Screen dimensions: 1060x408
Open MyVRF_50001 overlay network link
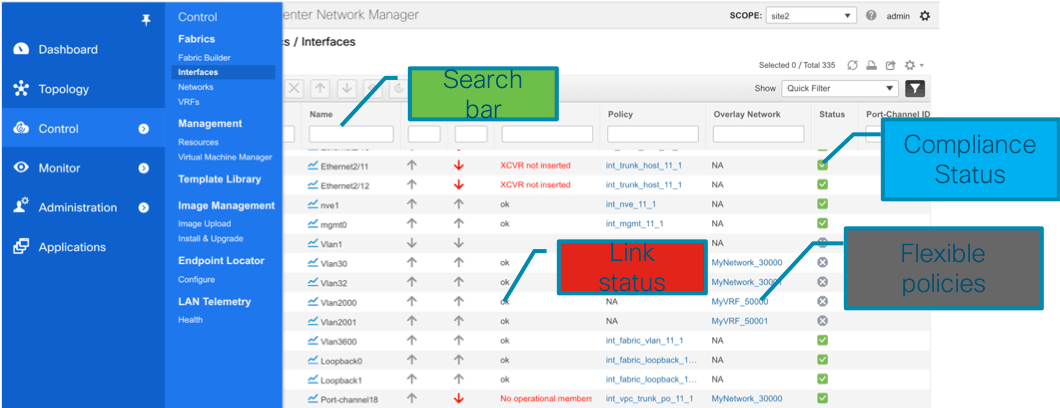[x=739, y=321]
